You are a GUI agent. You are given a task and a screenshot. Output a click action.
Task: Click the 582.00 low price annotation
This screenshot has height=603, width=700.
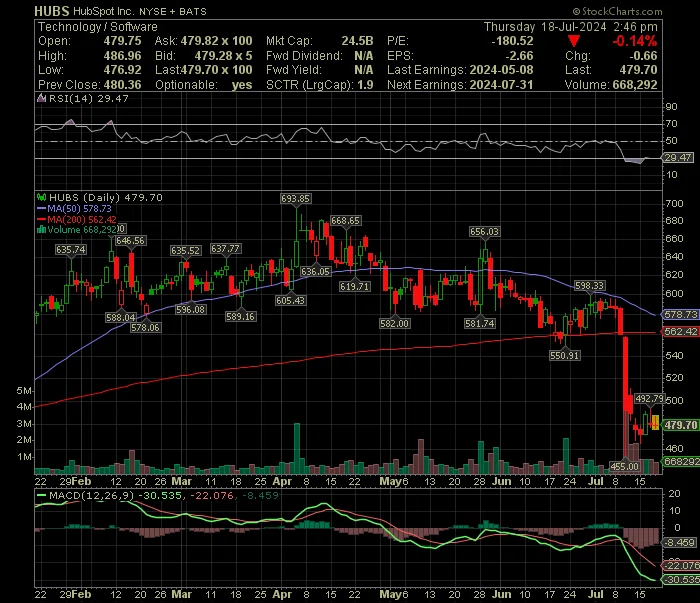(394, 323)
